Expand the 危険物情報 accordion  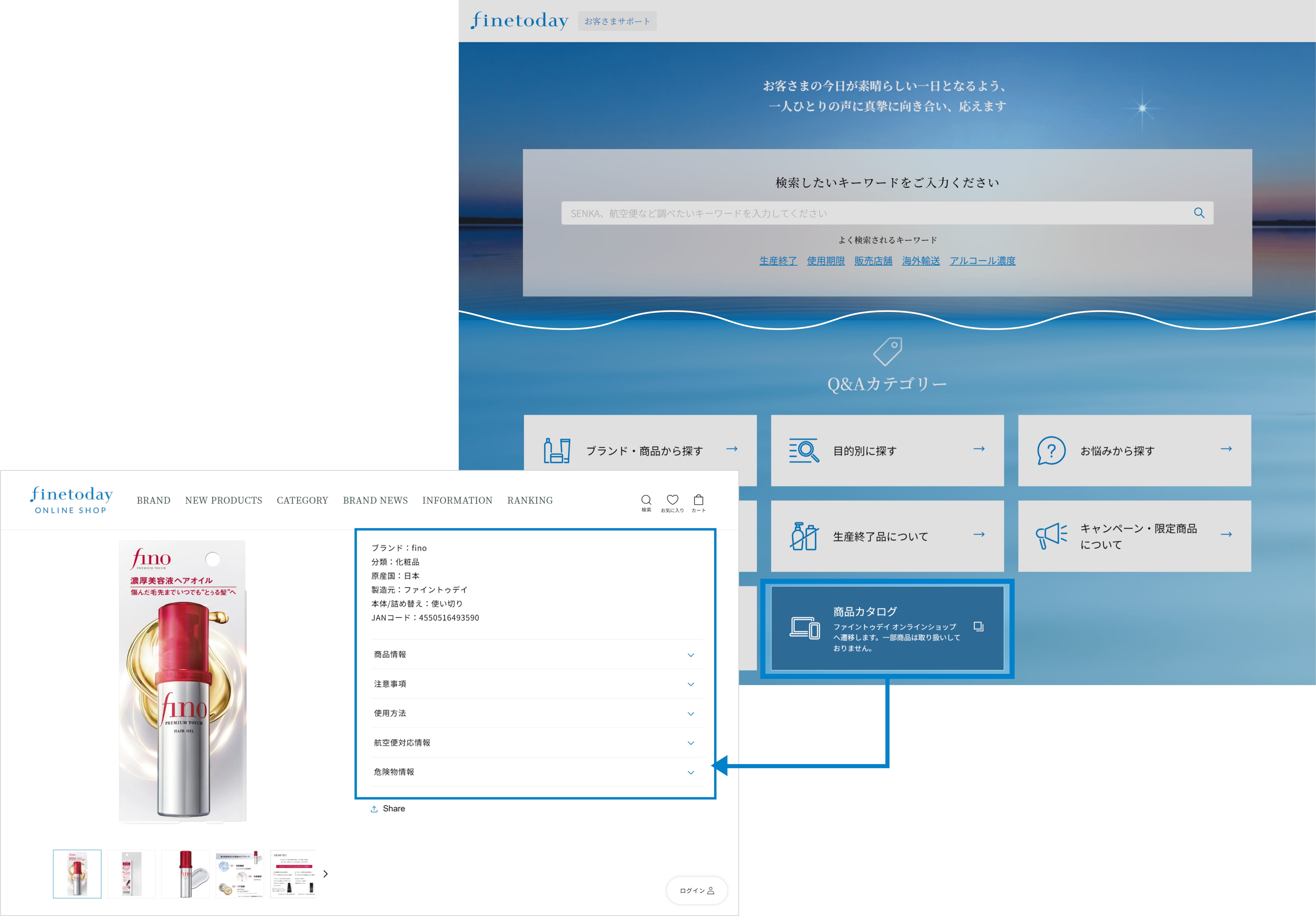point(691,773)
